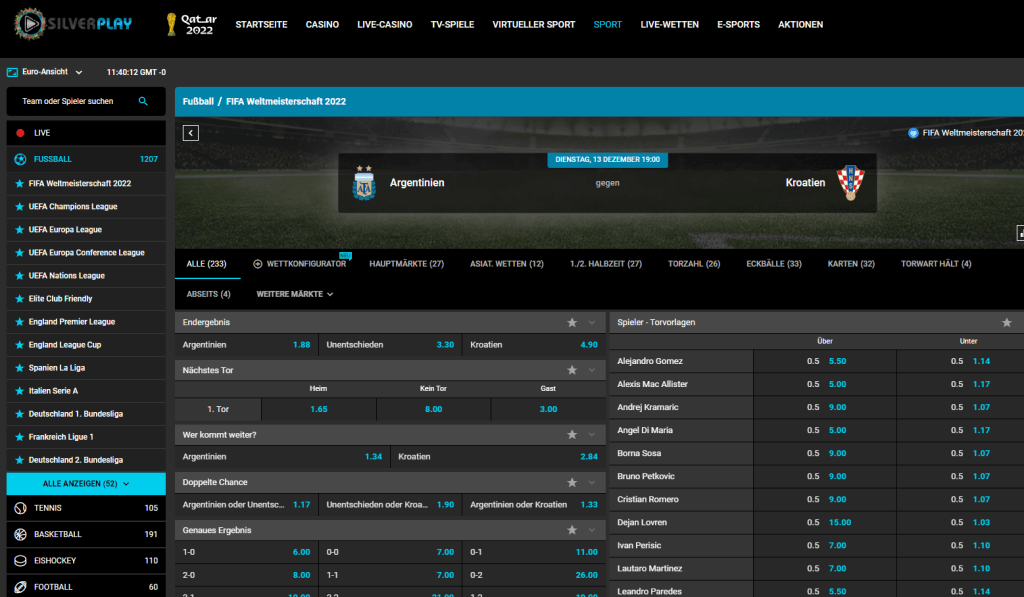Toggle star next to England Premier League

(x=20, y=321)
